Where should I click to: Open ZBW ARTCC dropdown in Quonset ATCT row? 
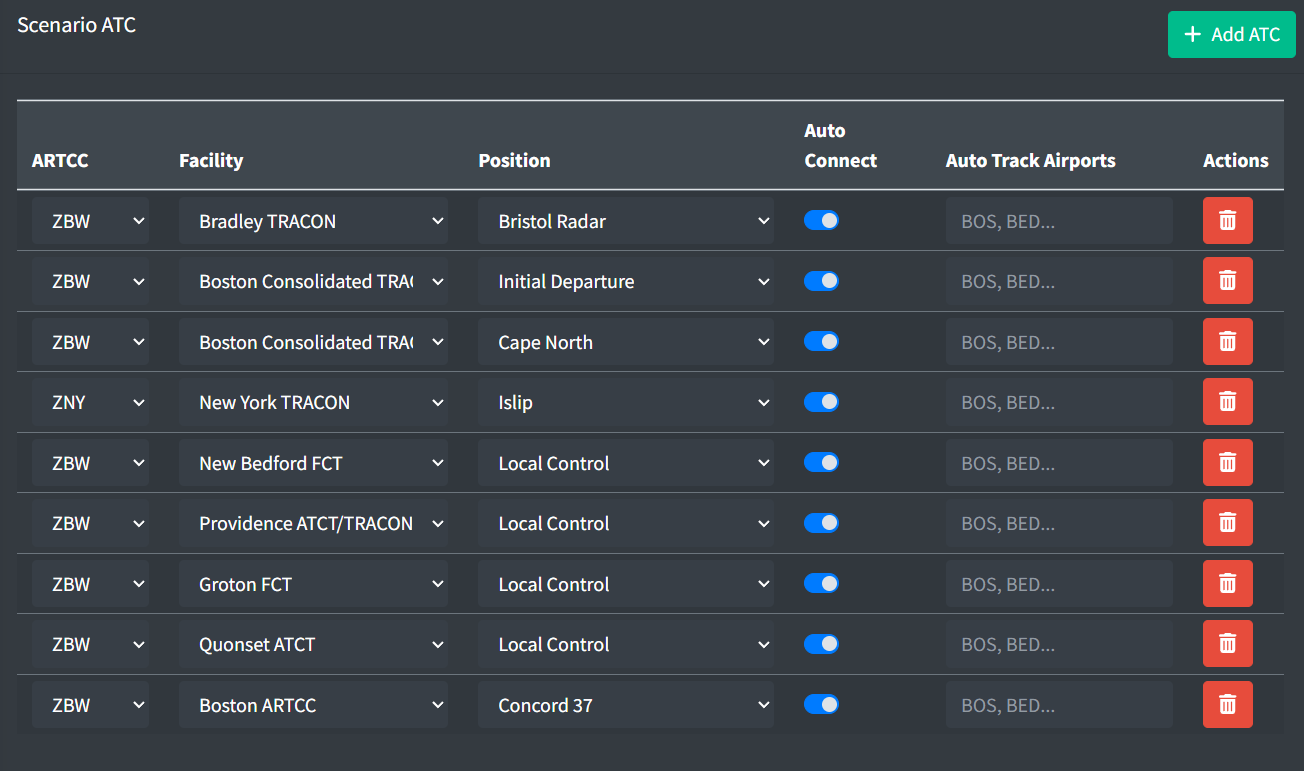tap(90, 644)
